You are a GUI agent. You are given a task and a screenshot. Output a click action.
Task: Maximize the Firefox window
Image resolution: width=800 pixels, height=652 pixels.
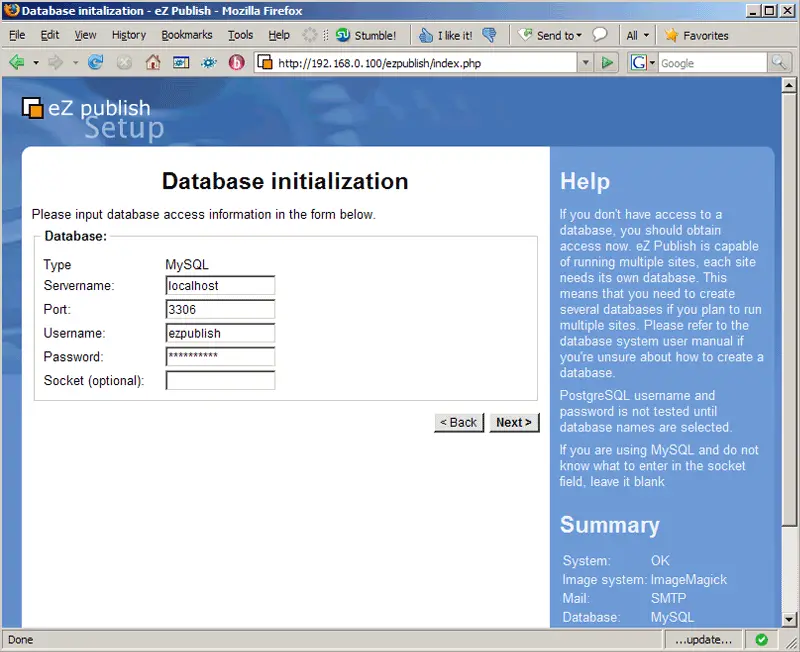click(769, 10)
